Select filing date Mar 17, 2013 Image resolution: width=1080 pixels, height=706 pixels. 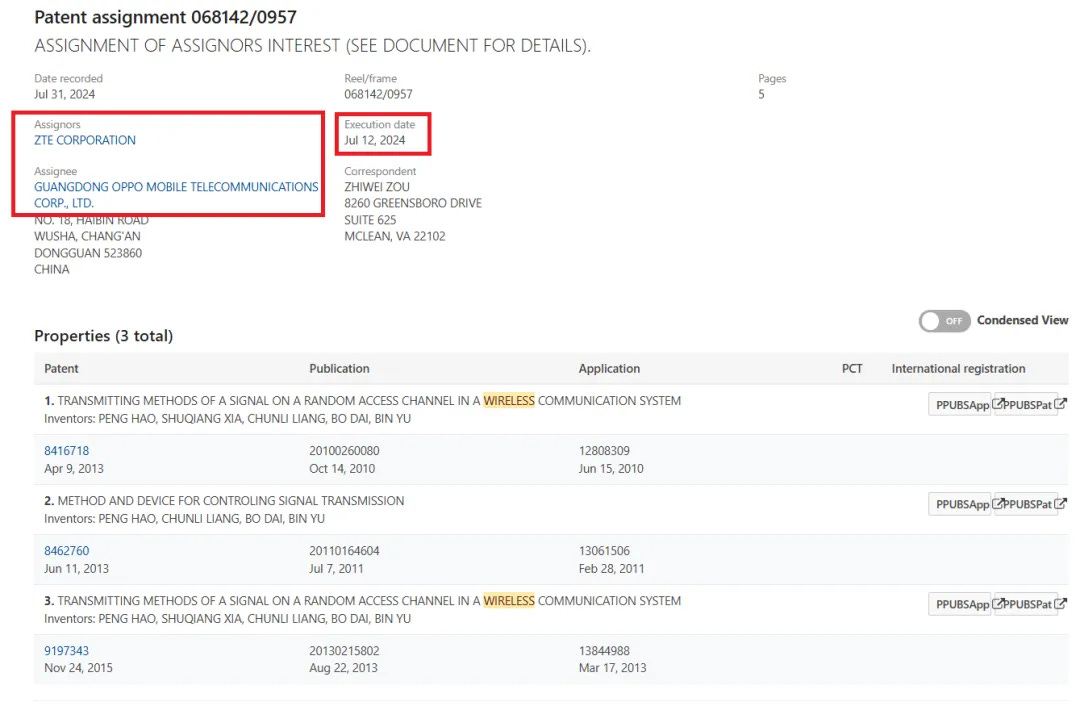click(x=612, y=668)
